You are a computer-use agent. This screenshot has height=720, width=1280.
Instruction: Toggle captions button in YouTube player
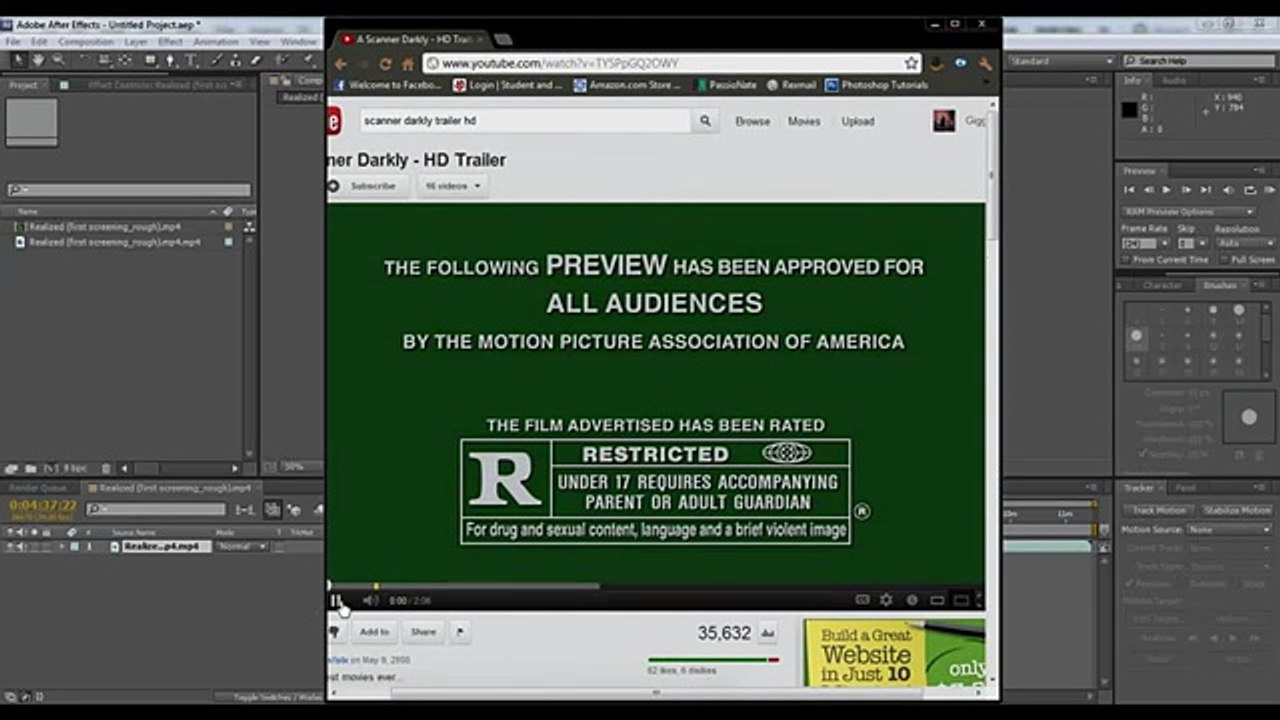pyautogui.click(x=862, y=600)
